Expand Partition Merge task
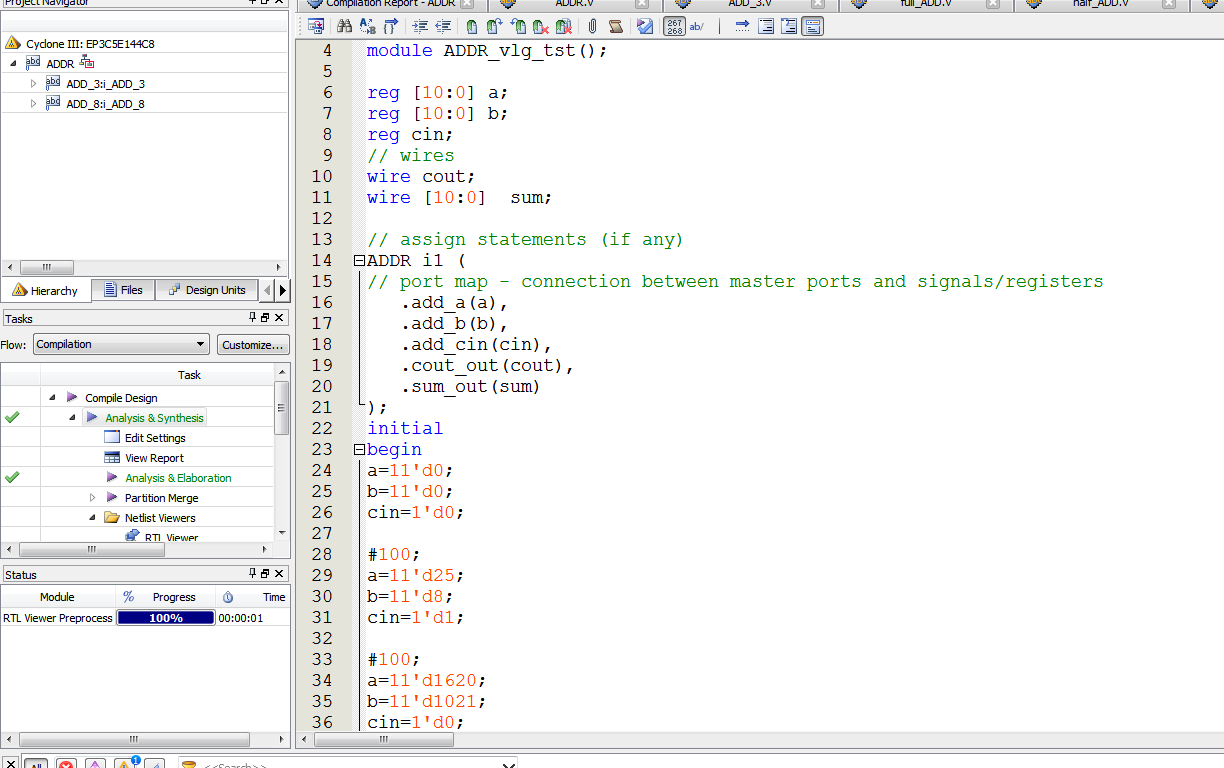 (x=92, y=498)
